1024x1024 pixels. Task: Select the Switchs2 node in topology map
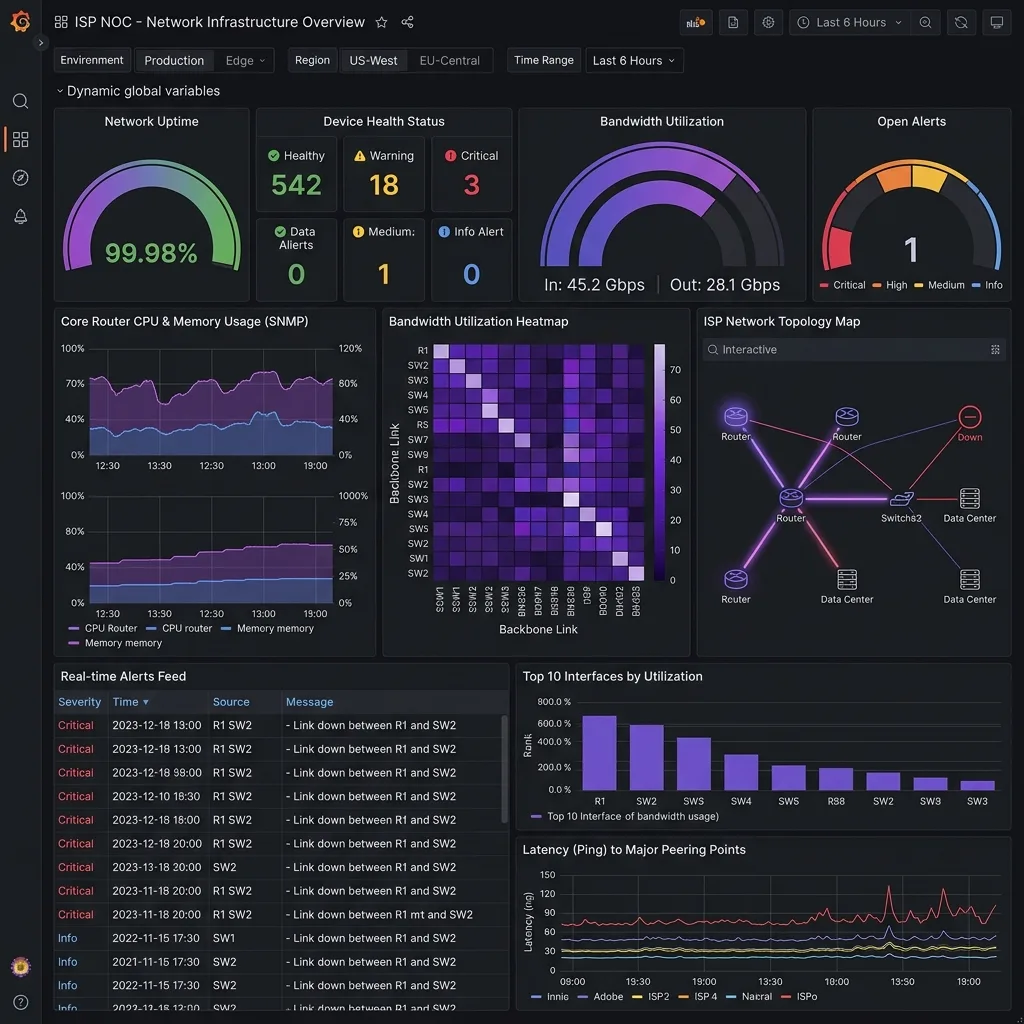coord(901,505)
